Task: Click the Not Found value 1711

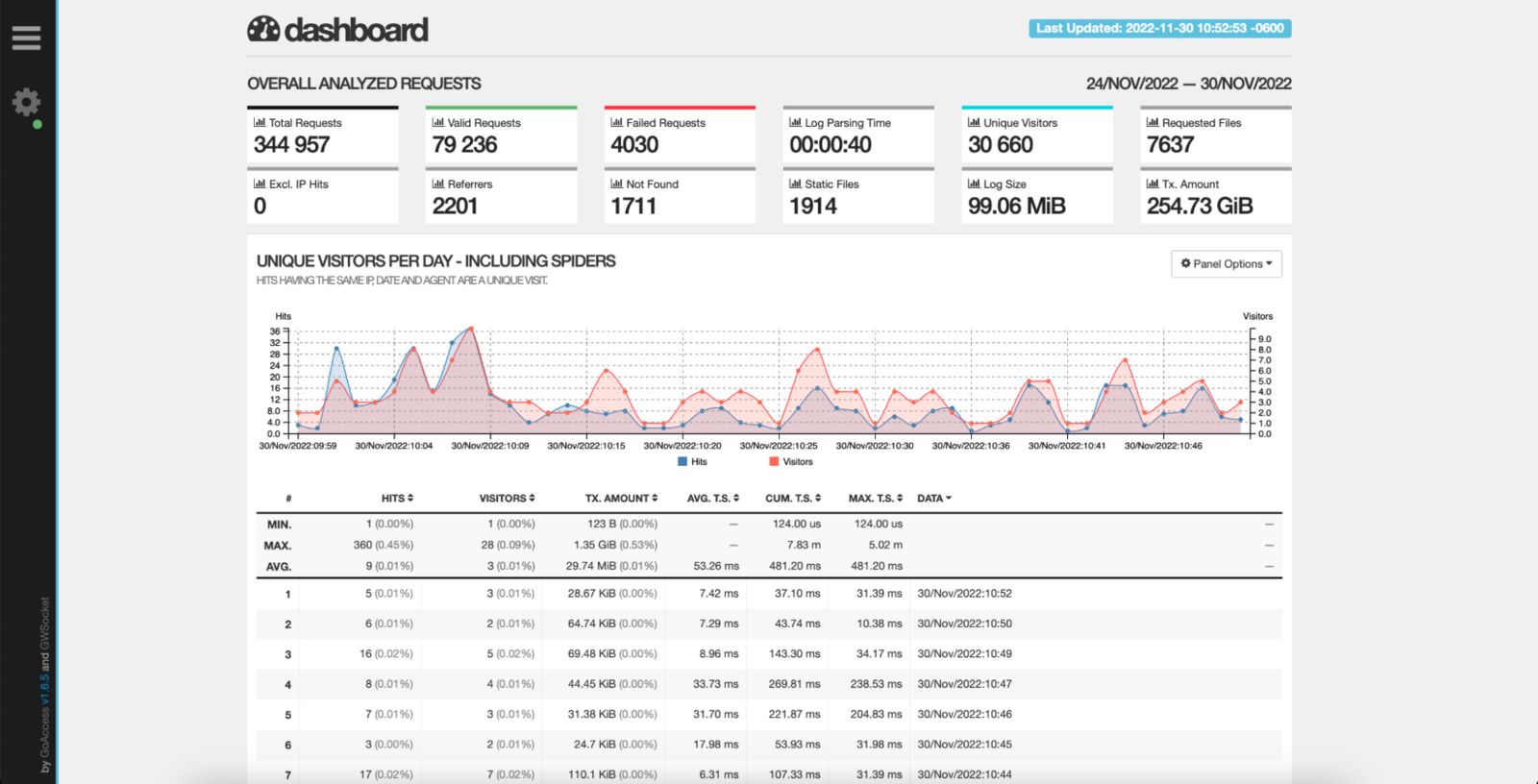Action: click(x=633, y=206)
